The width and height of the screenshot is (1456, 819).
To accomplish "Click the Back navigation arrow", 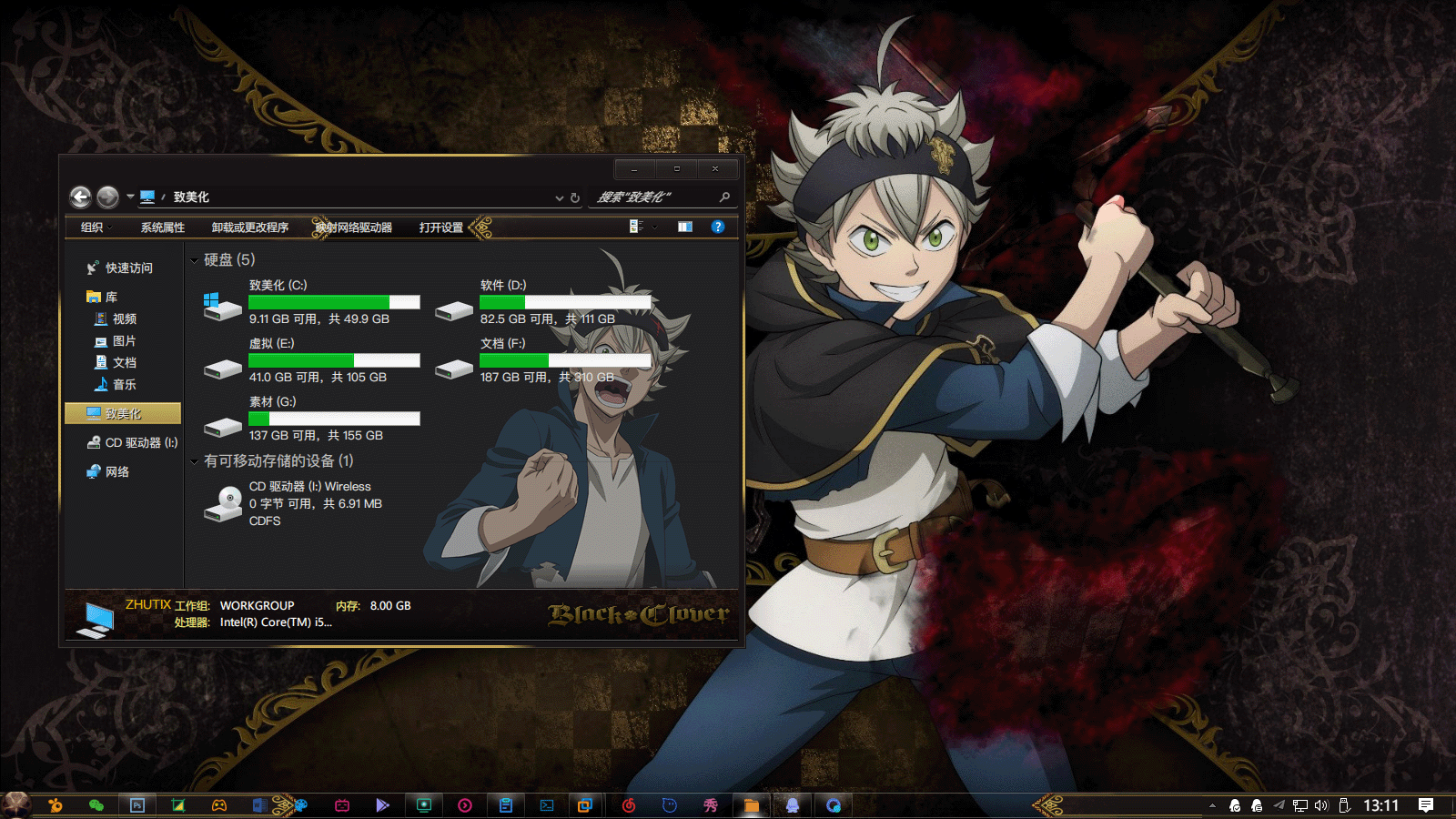I will 80,197.
